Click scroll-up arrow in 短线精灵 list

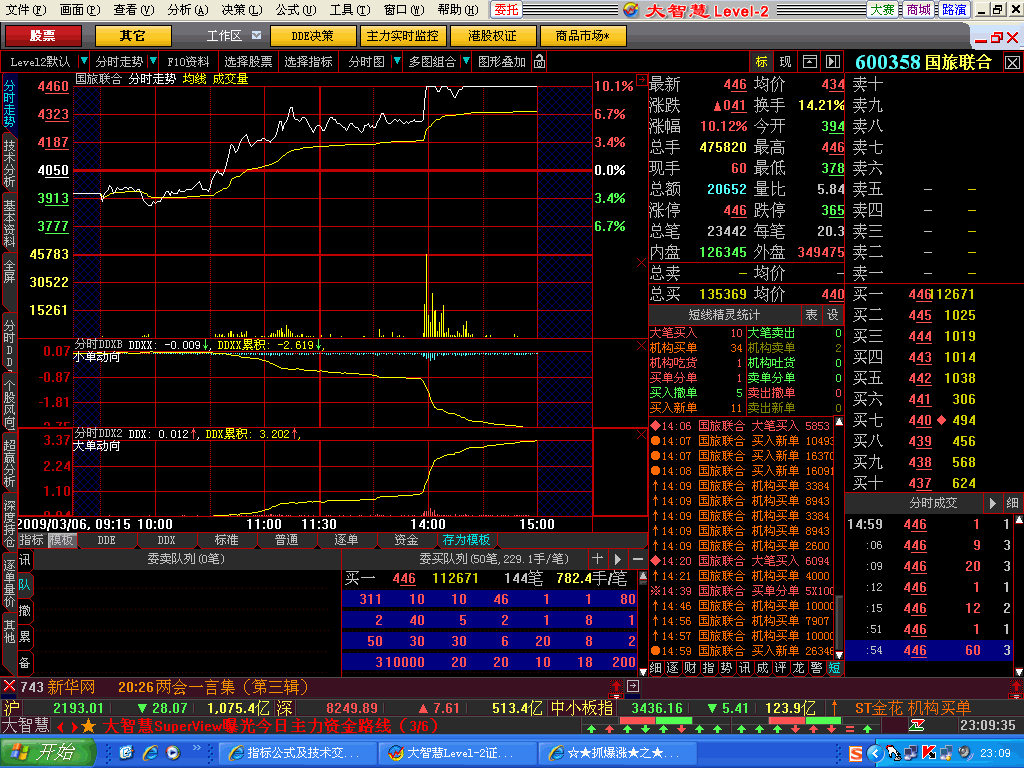tap(839, 423)
